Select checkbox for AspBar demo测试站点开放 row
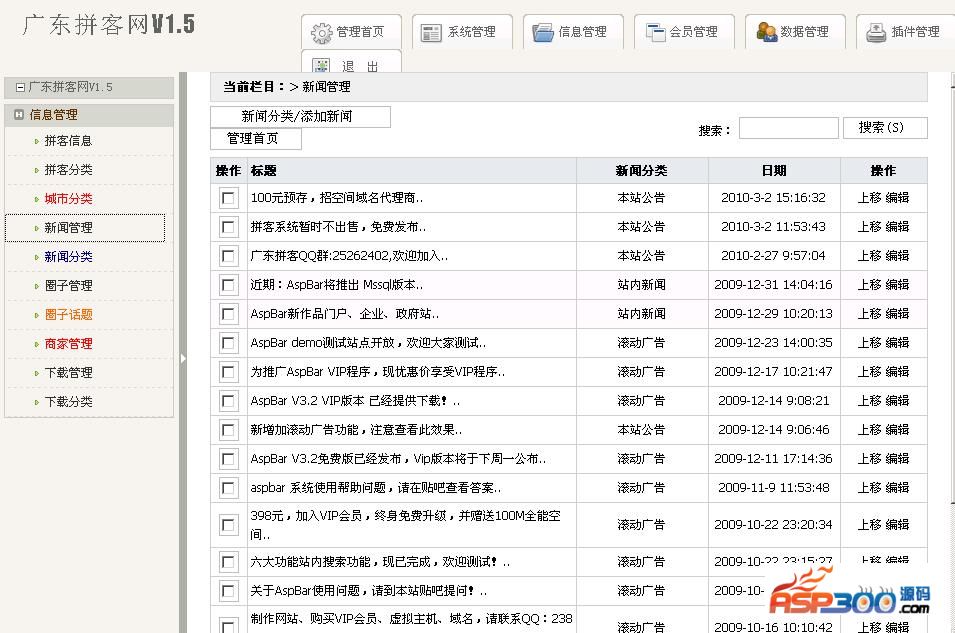This screenshot has width=955, height=633. click(228, 343)
